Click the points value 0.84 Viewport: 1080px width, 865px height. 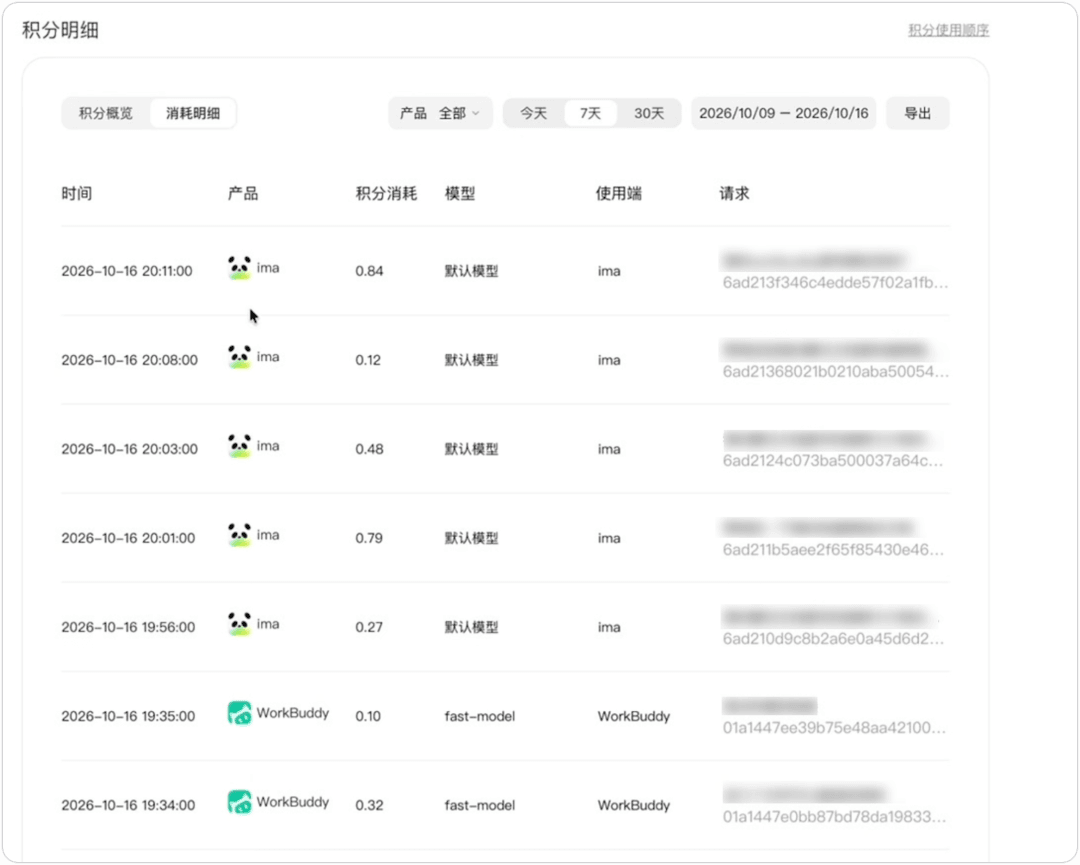click(x=369, y=271)
